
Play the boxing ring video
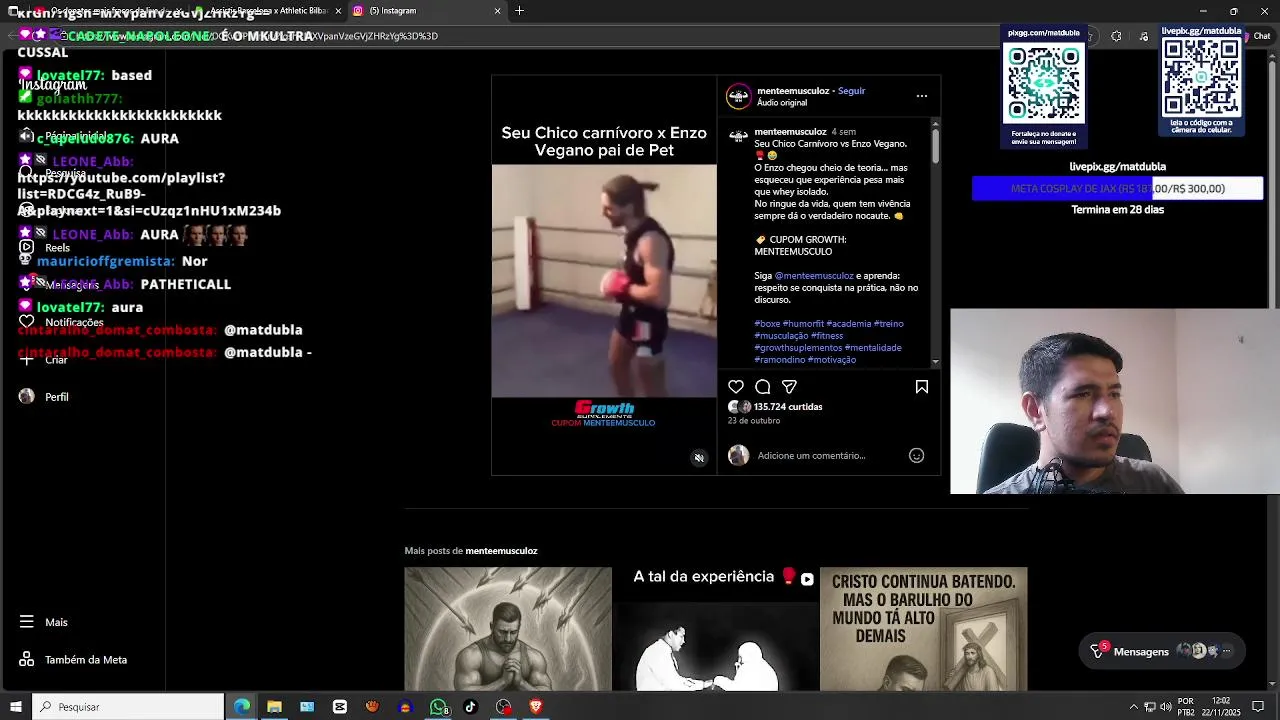(604, 281)
